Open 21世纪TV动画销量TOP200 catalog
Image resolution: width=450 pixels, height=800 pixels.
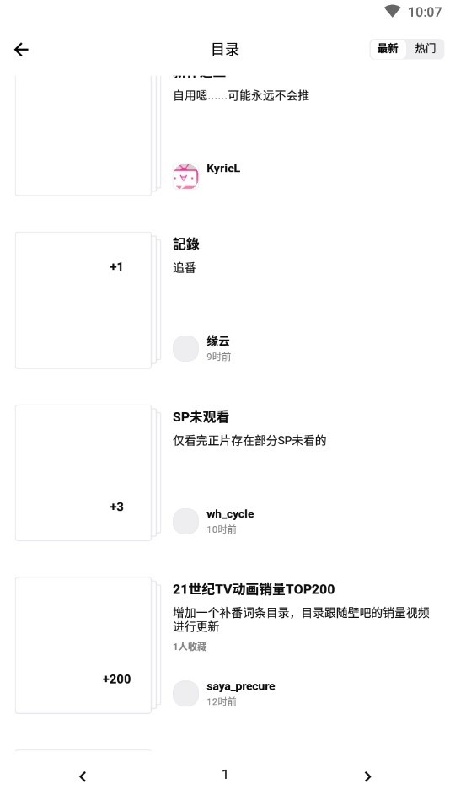pyautogui.click(x=254, y=589)
